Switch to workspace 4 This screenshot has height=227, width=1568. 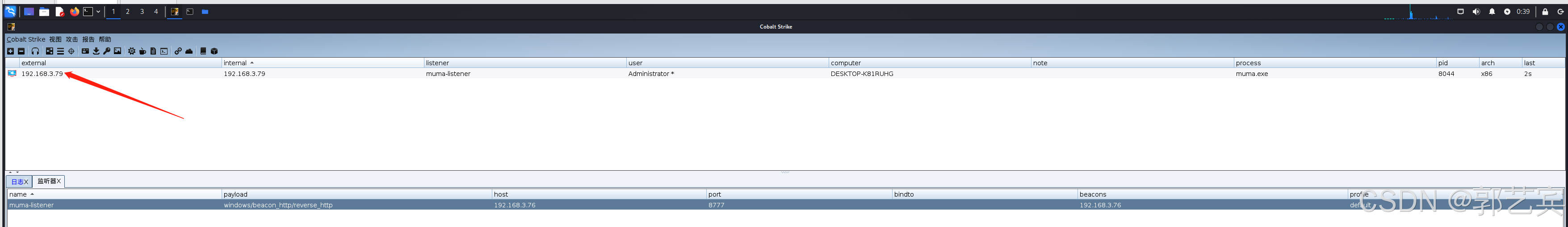pos(156,12)
